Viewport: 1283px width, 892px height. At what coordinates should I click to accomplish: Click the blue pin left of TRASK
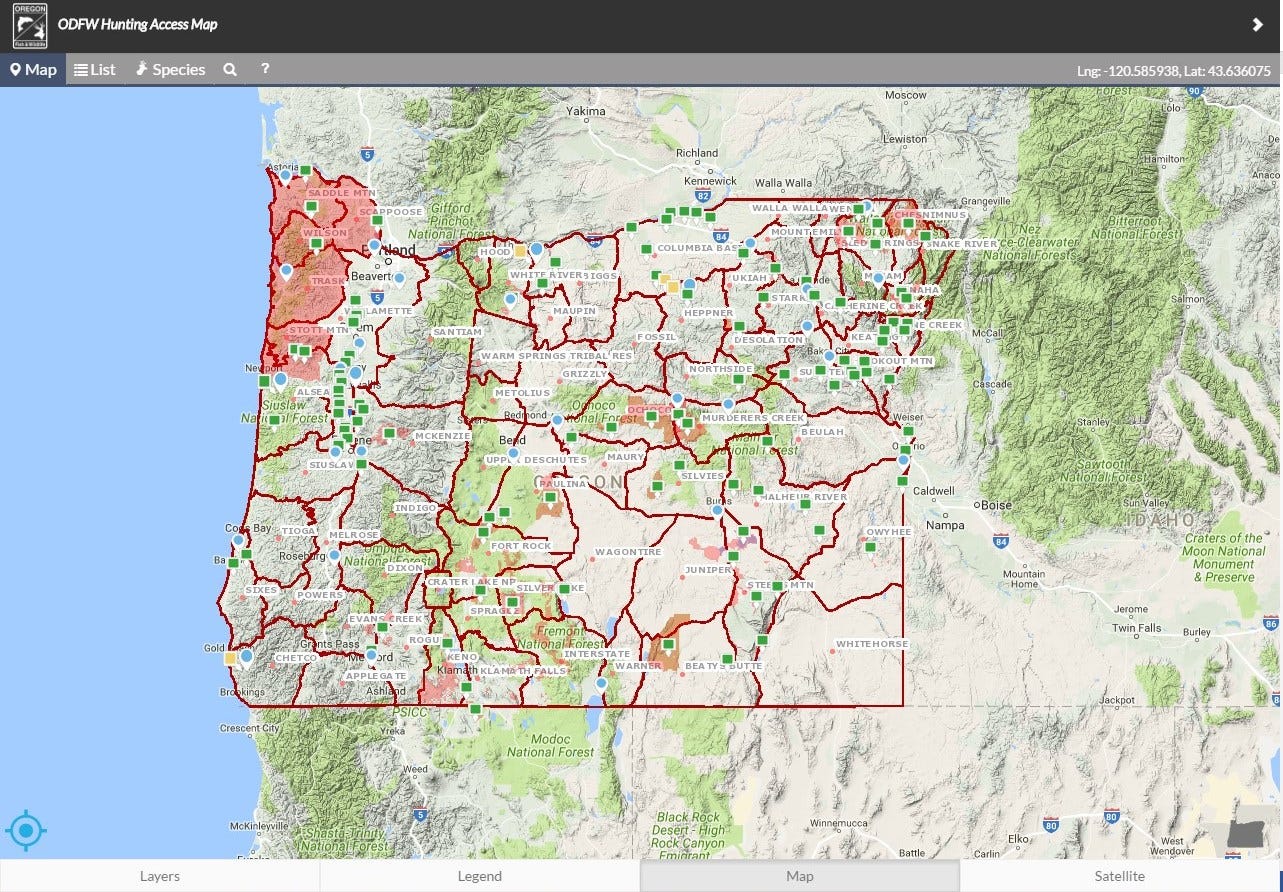(286, 270)
